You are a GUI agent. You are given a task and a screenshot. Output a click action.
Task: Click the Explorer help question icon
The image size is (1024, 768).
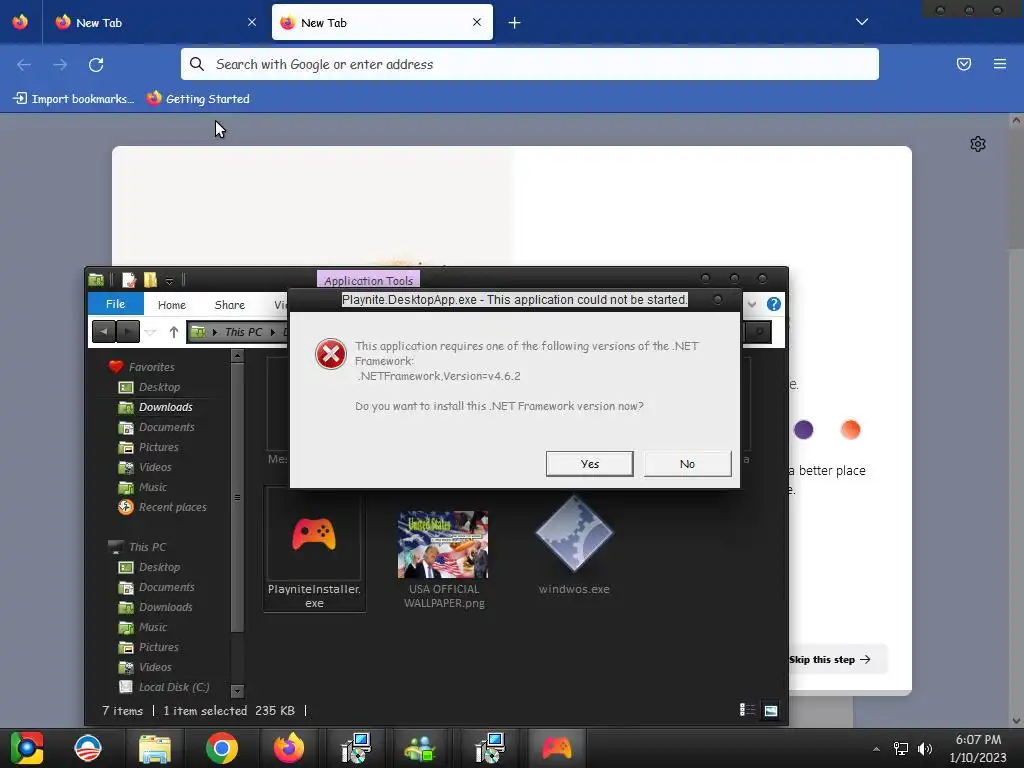774,304
